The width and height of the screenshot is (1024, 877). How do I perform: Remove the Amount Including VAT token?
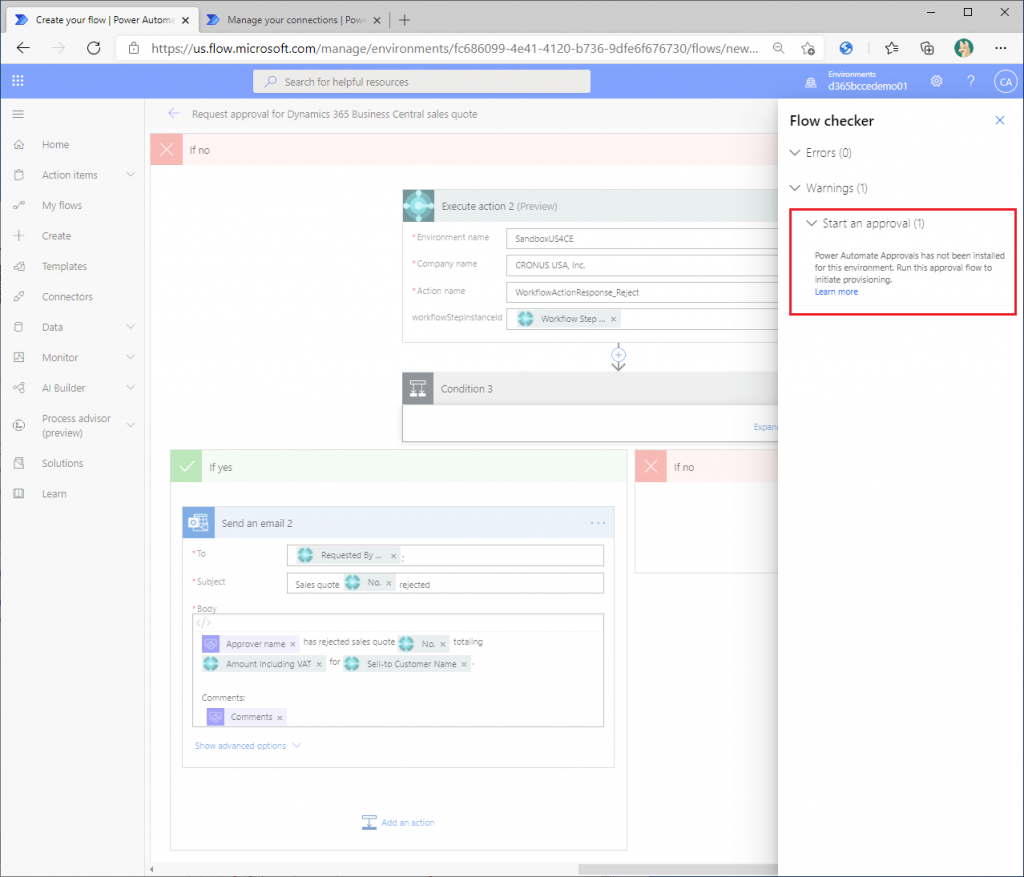pos(319,665)
